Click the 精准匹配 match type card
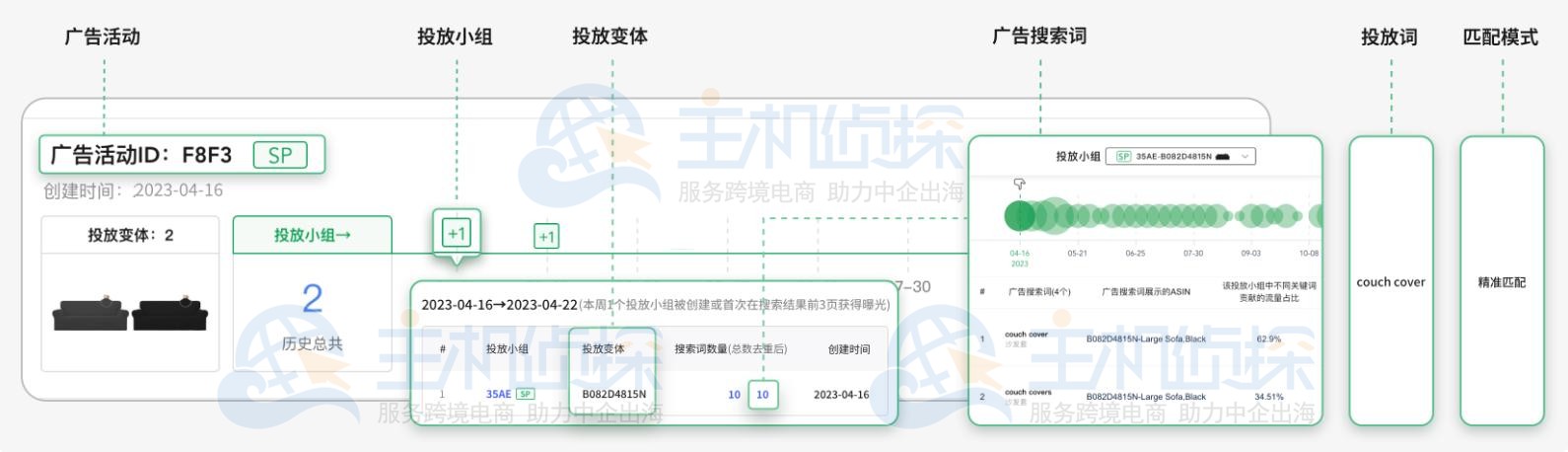This screenshot has width=1568, height=452. [x=1502, y=281]
